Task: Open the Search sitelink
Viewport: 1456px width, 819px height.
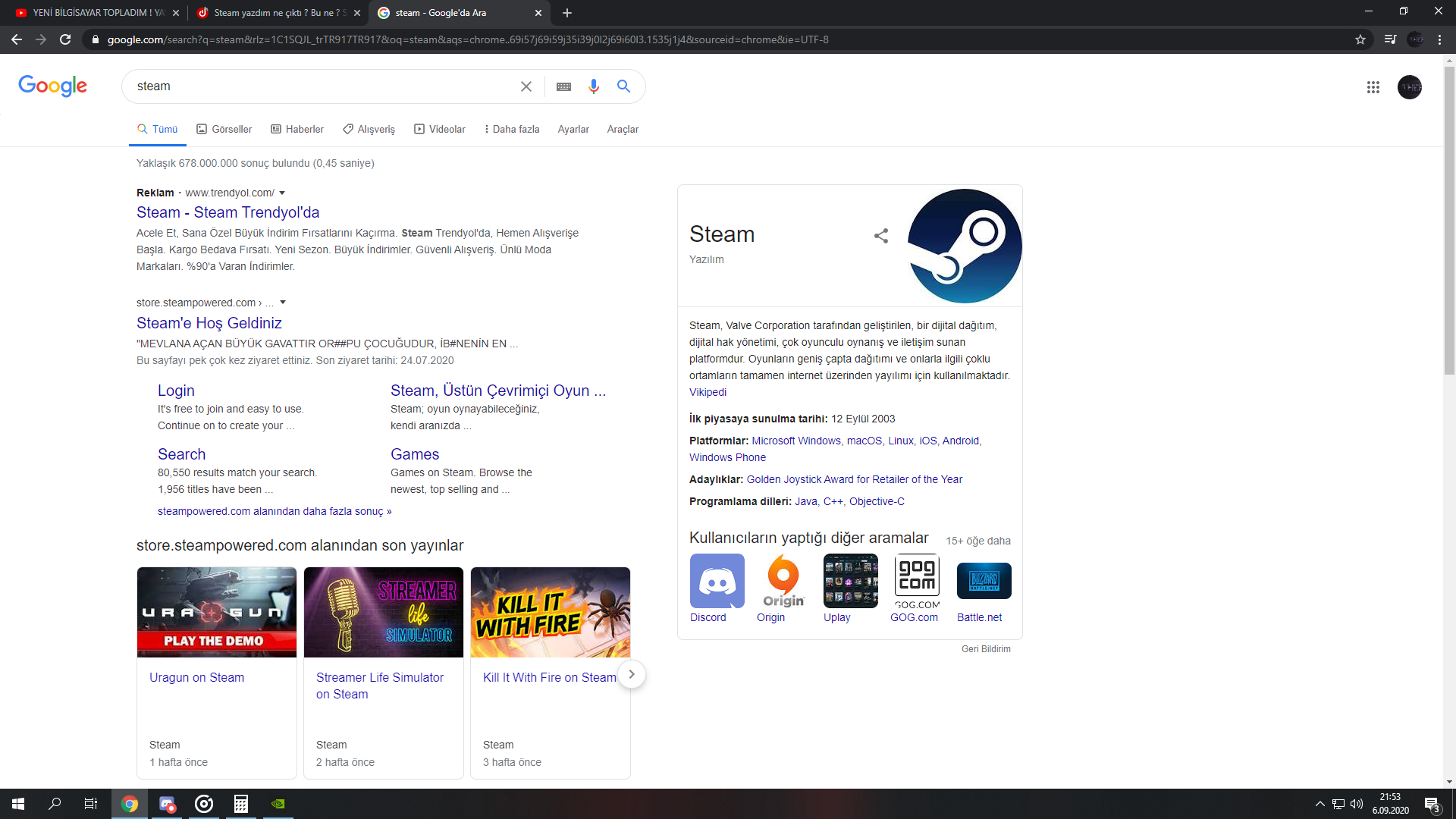Action: [x=181, y=454]
